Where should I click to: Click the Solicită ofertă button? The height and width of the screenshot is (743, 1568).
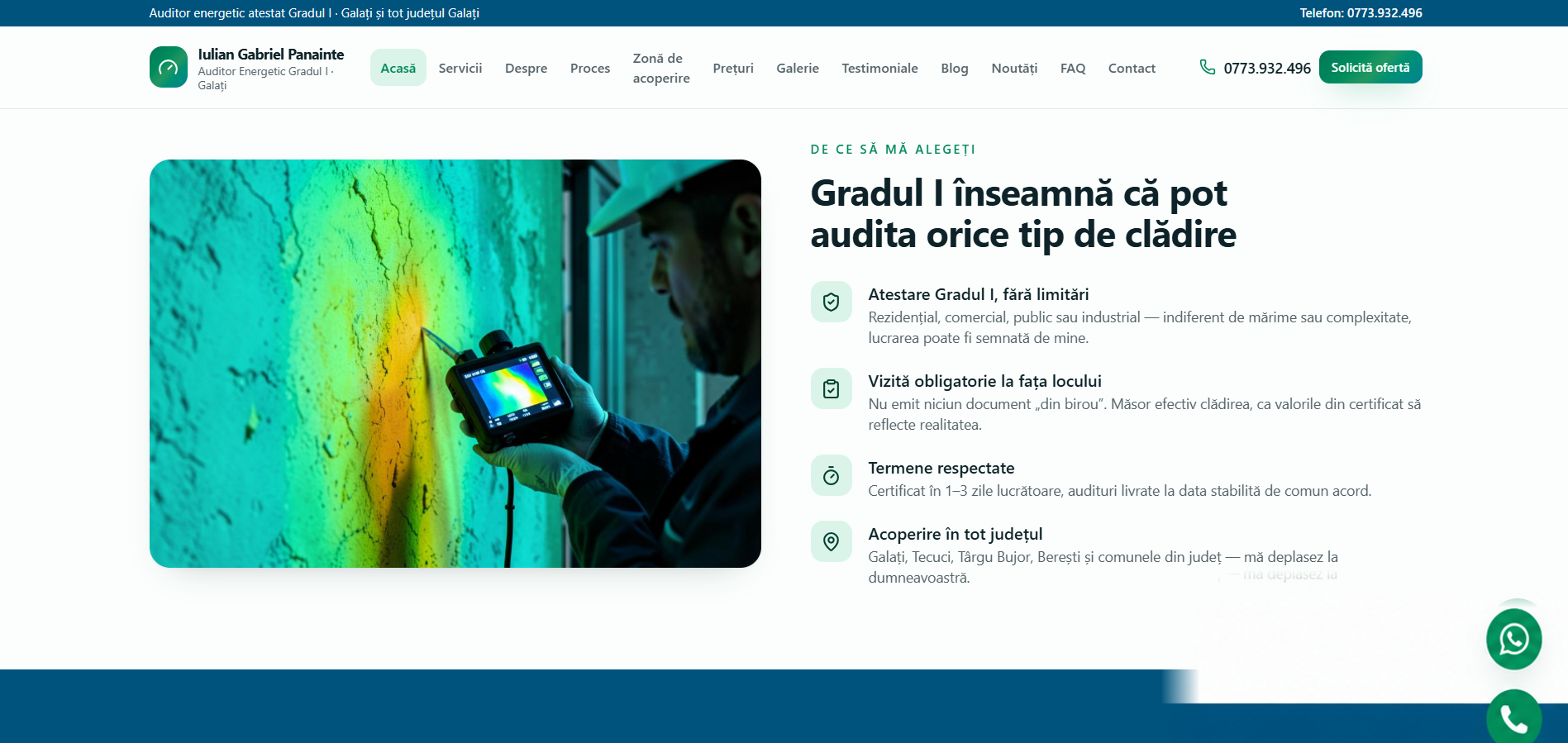click(1370, 67)
